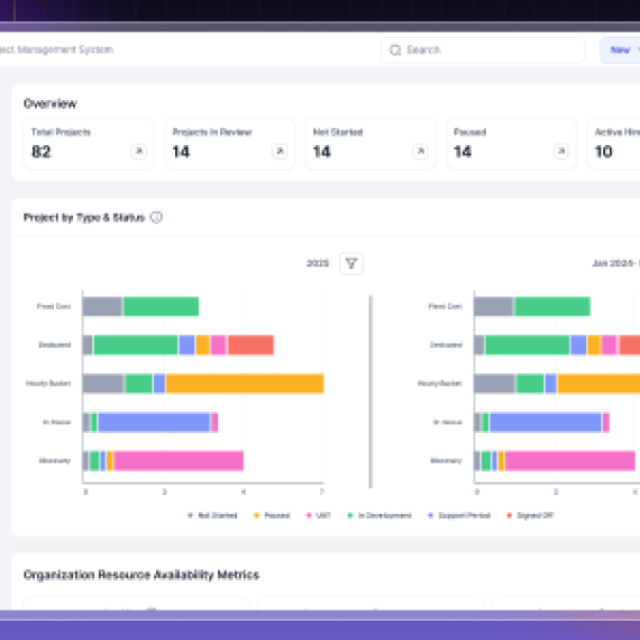This screenshot has height=640, width=640.
Task: Expand the New dropdown button
Action: [x=620, y=50]
